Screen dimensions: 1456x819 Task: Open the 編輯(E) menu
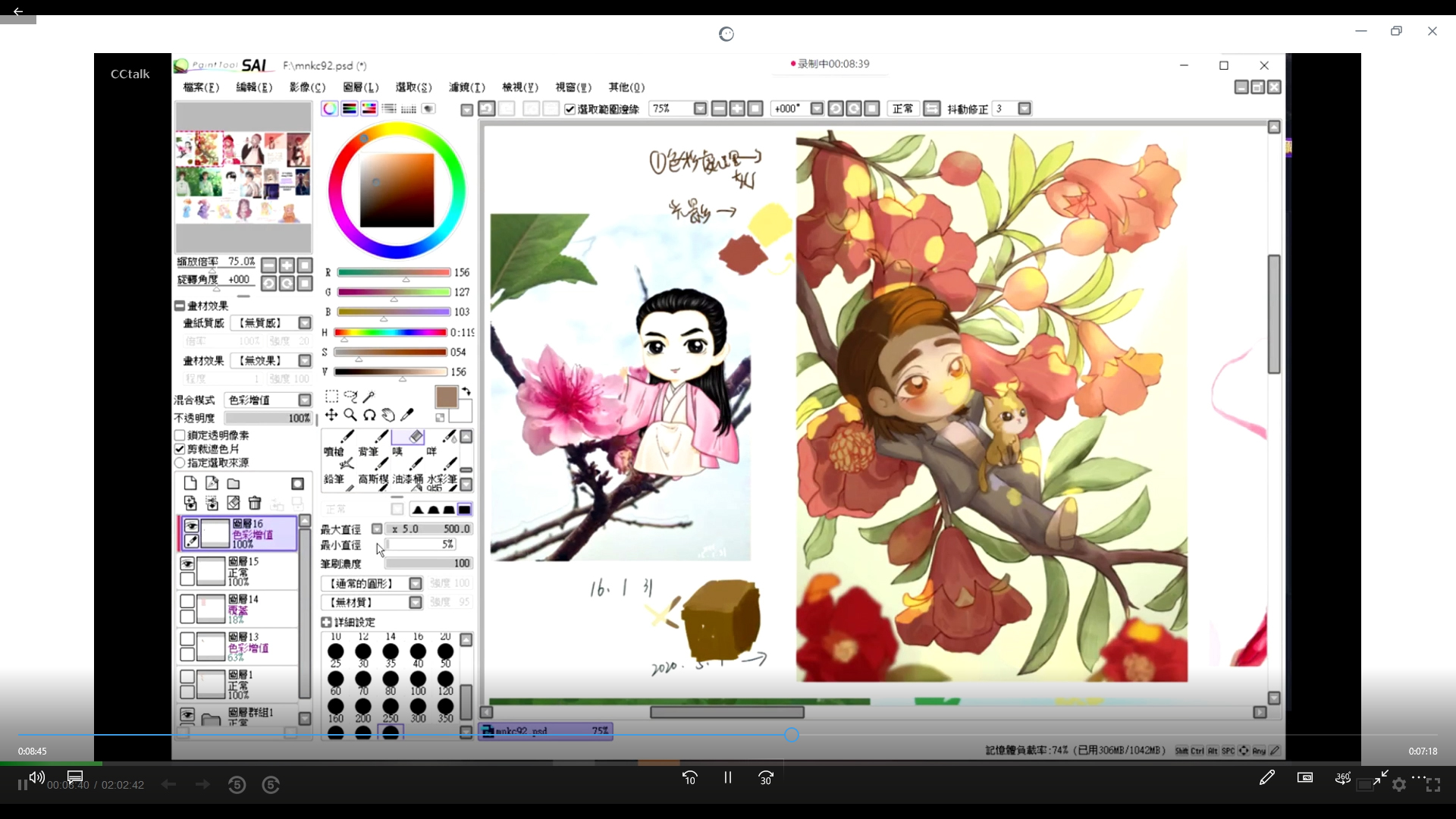tap(254, 87)
